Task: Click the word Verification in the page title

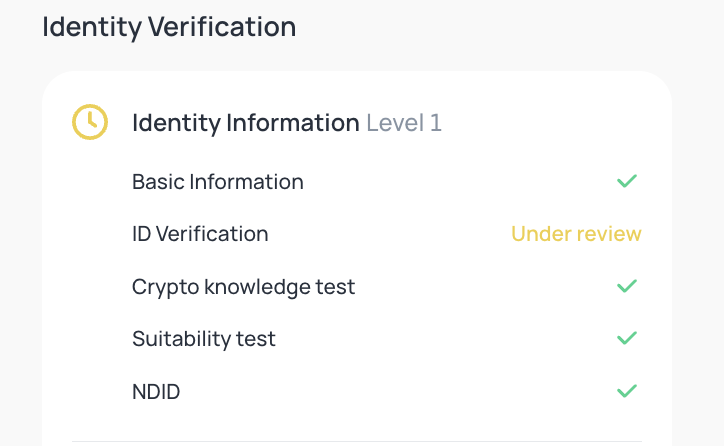Action: coord(222,26)
